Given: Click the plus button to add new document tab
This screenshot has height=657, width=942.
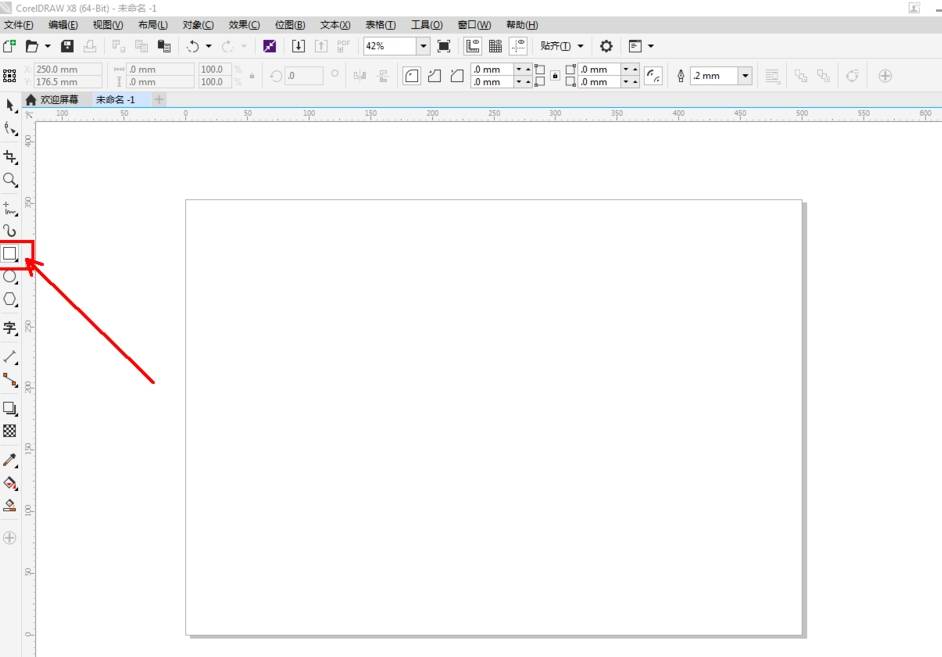Looking at the screenshot, I should pyautogui.click(x=159, y=100).
